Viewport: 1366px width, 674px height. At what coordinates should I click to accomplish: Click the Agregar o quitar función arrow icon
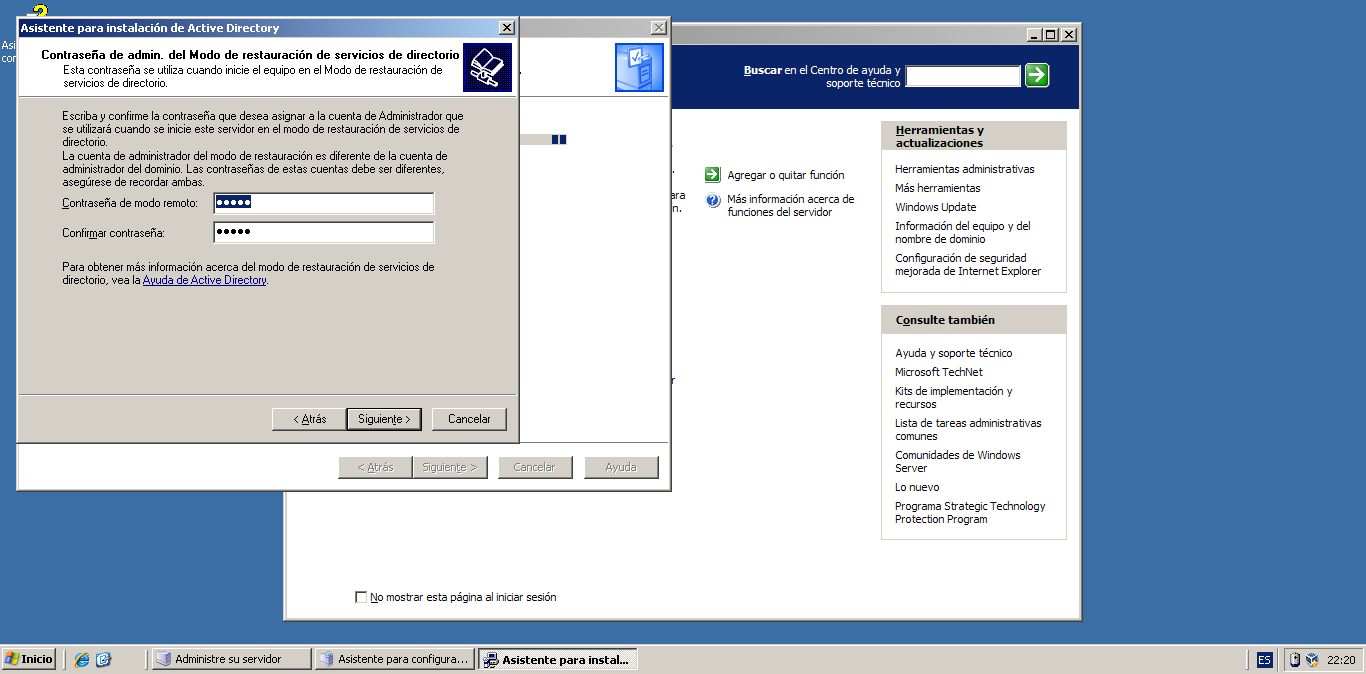(713, 175)
